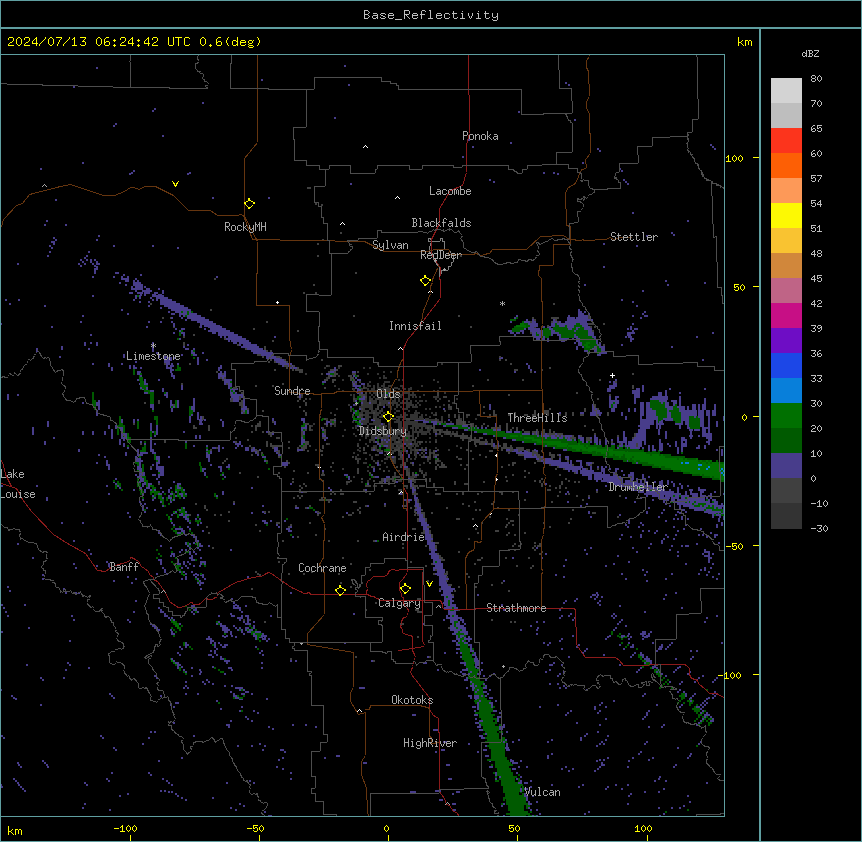Click the Strathmore label

click(x=516, y=608)
